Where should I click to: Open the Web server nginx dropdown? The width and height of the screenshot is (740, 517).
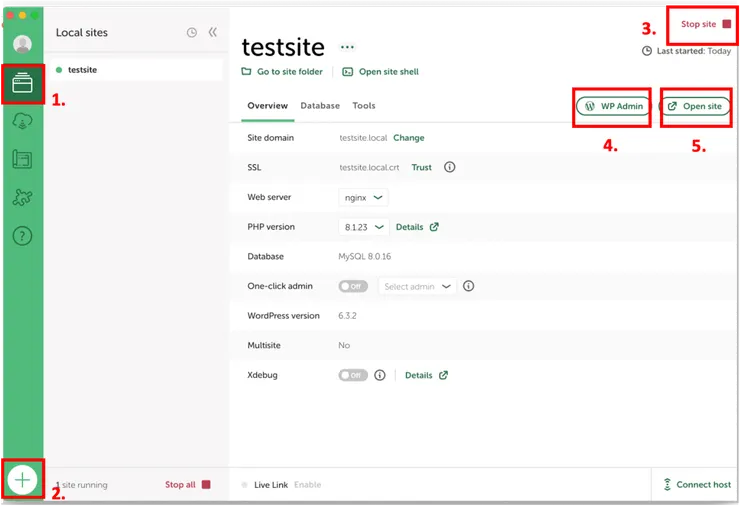click(x=363, y=197)
